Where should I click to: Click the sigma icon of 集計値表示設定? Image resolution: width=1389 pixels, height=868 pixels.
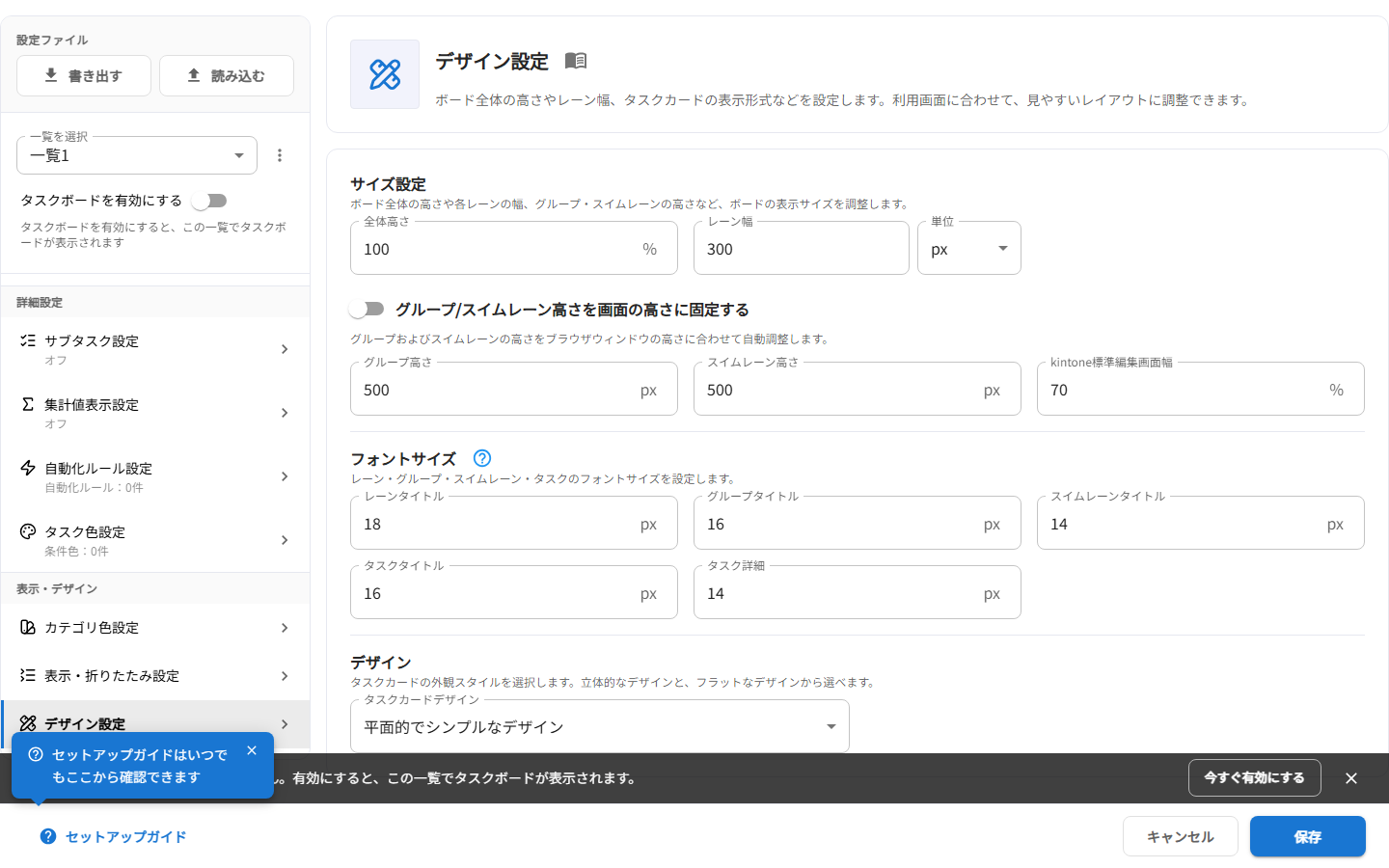pyautogui.click(x=28, y=404)
